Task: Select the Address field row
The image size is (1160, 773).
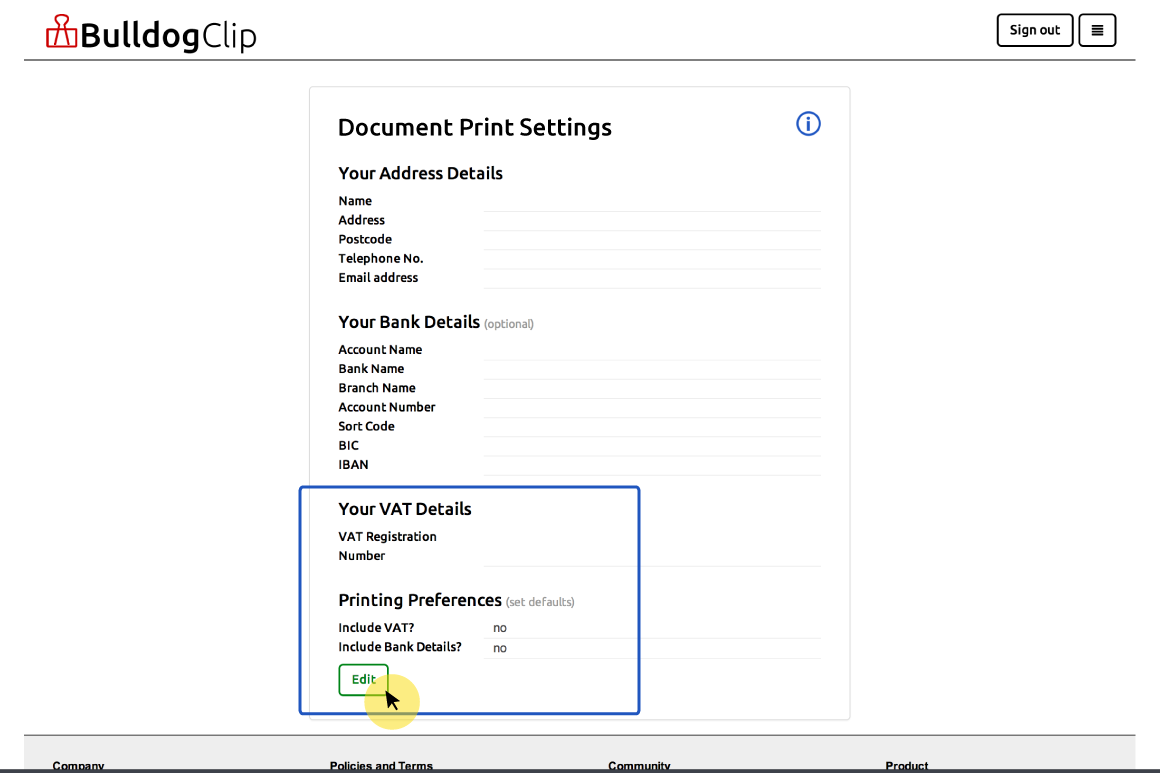Action: [578, 220]
